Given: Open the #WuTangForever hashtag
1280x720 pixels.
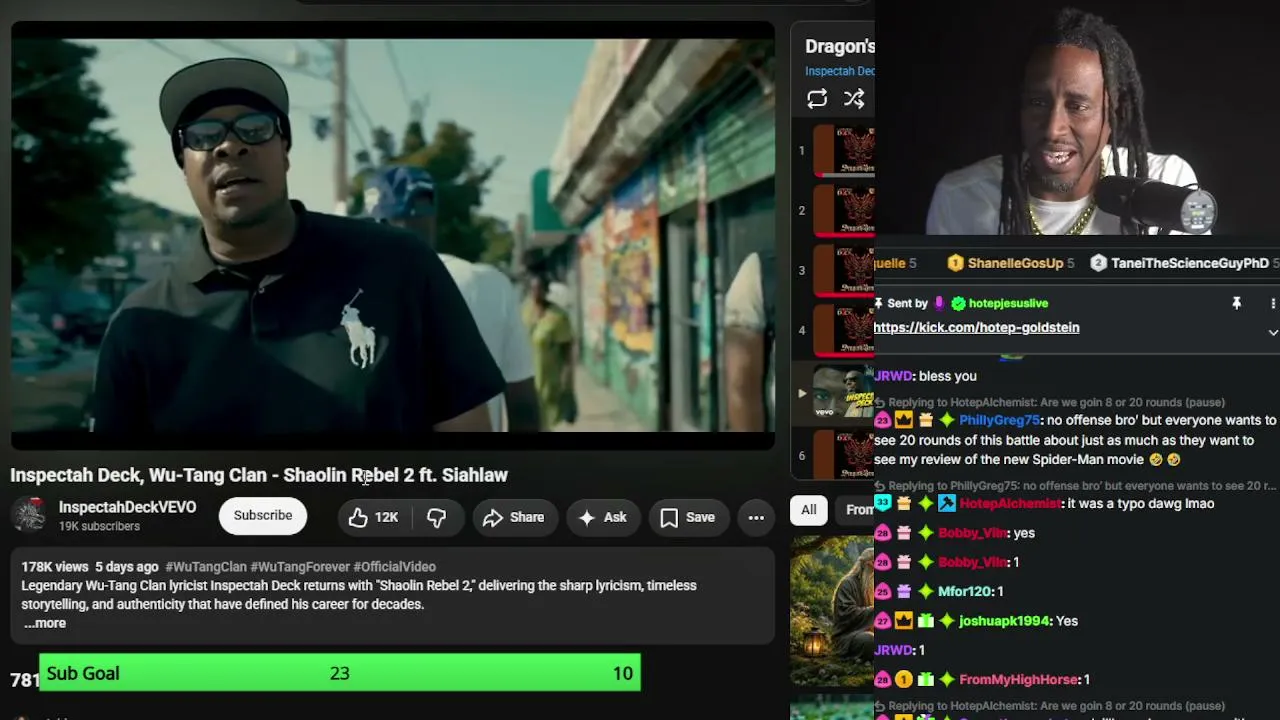Looking at the screenshot, I should click(300, 567).
